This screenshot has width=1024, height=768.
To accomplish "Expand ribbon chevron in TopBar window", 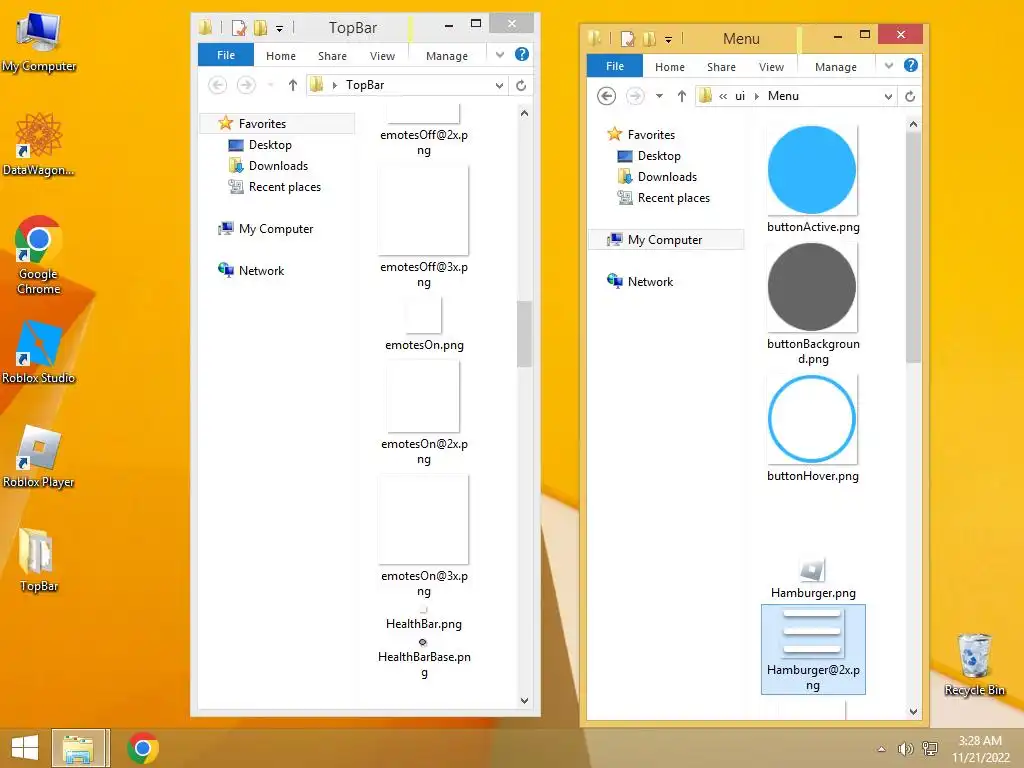I will click(x=500, y=55).
